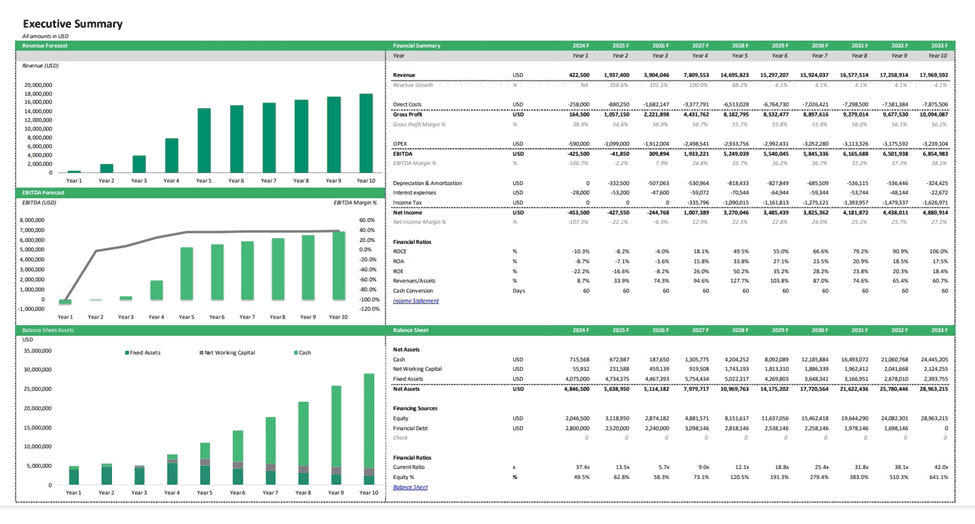Click the EBITDA Margin % axis title
This screenshot has width=975, height=524.
355,203
